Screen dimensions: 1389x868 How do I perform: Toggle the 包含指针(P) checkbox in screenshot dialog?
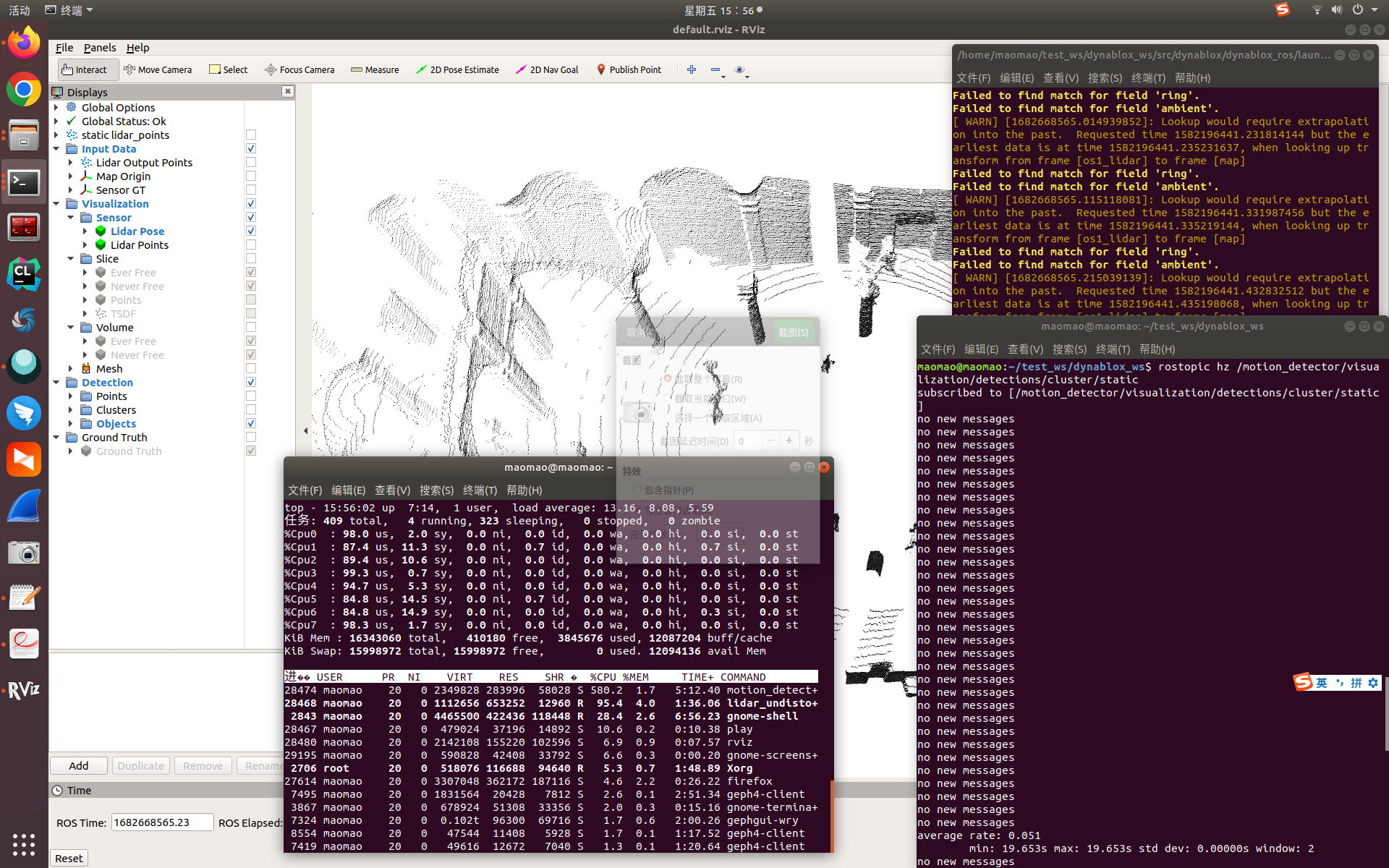click(637, 490)
